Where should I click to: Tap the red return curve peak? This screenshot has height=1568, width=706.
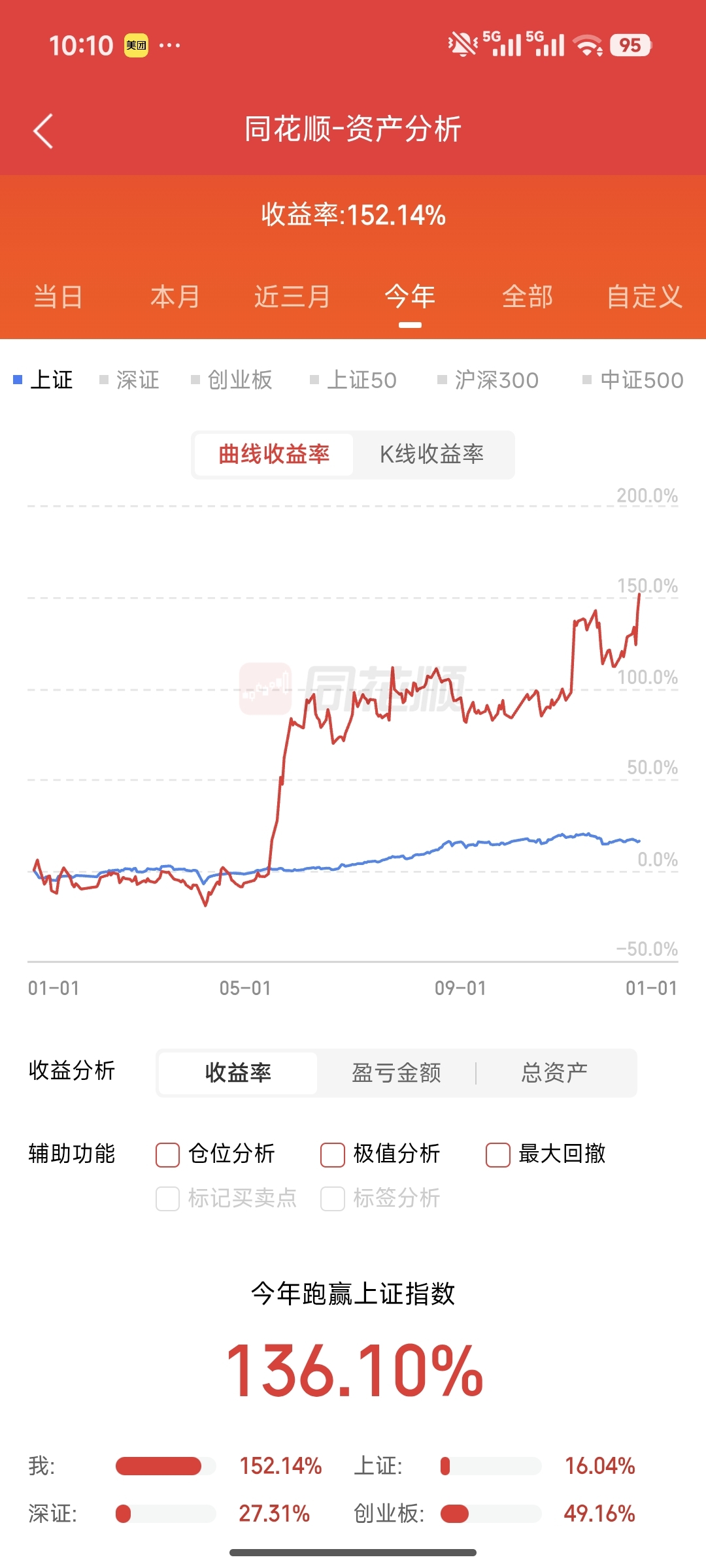coord(639,594)
